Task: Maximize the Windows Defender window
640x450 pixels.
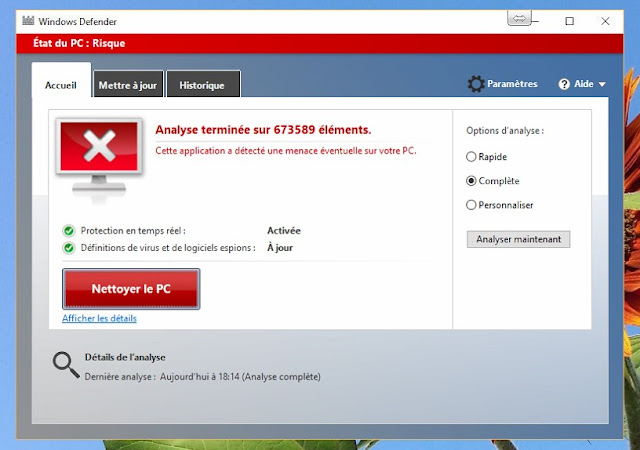Action: [569, 21]
